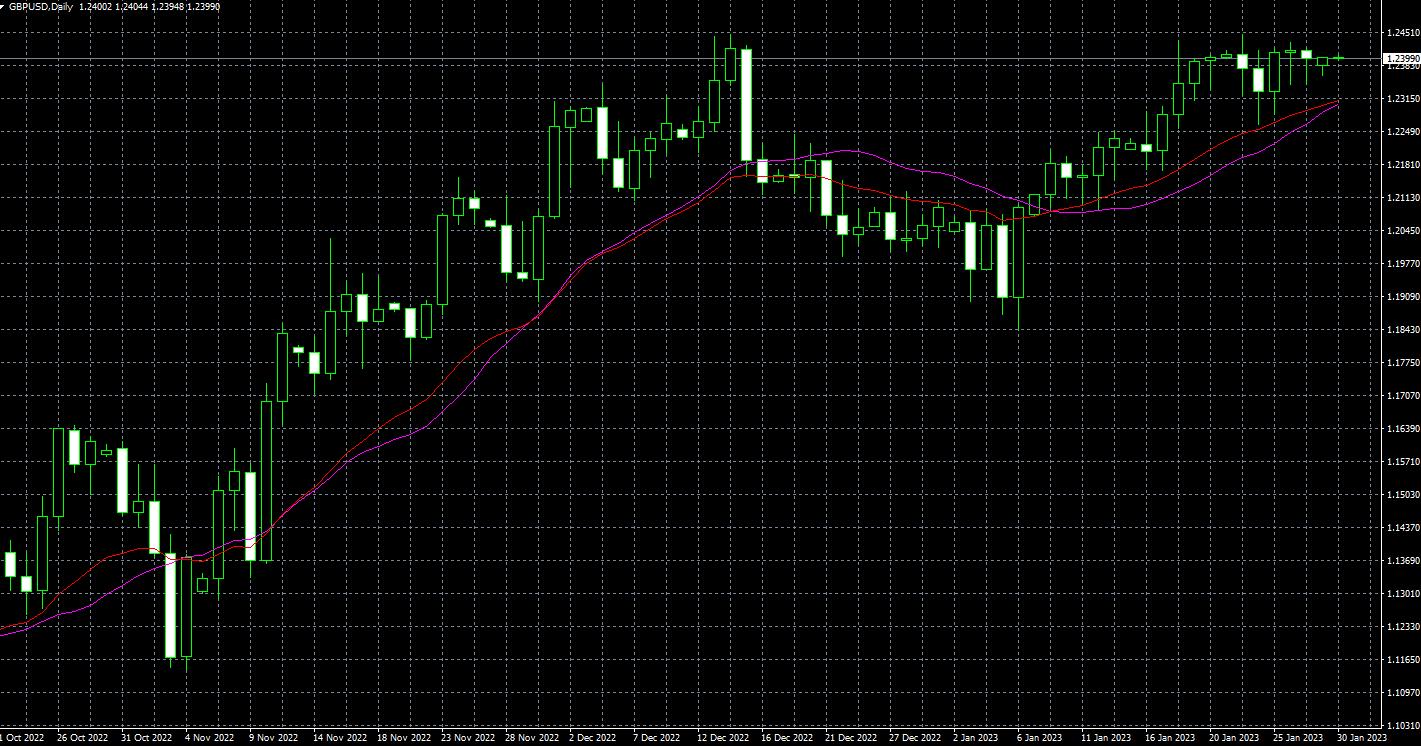
Task: Click the 1.13010 price scale label
Action: (1402, 594)
